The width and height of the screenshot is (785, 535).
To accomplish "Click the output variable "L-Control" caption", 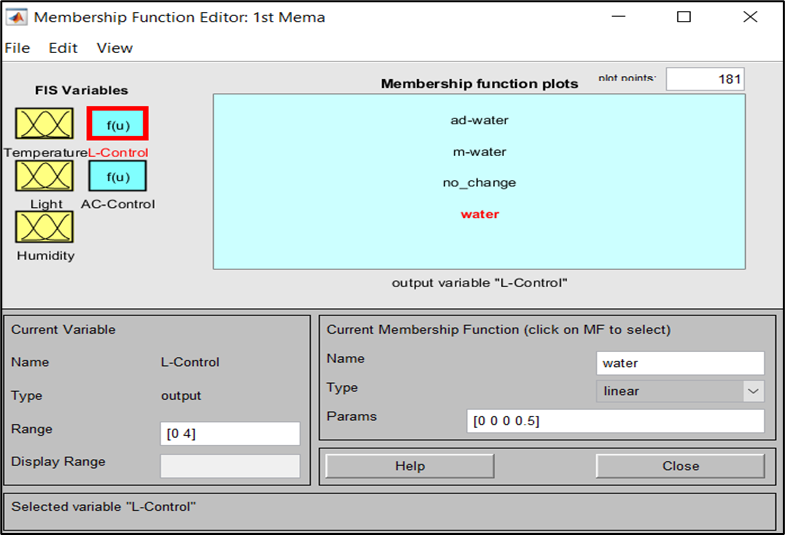I will click(480, 283).
